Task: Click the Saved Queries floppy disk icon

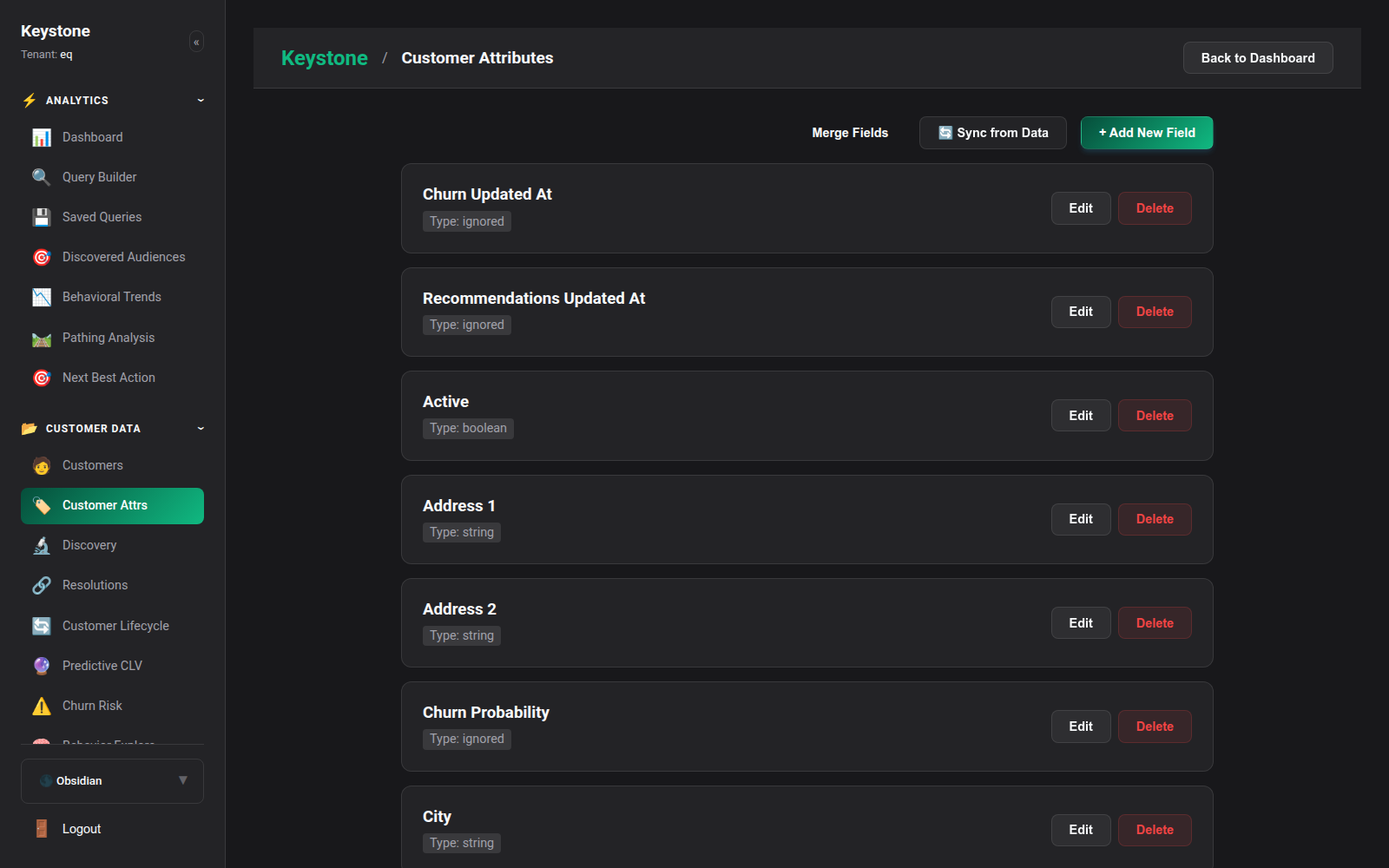Action: 42,217
